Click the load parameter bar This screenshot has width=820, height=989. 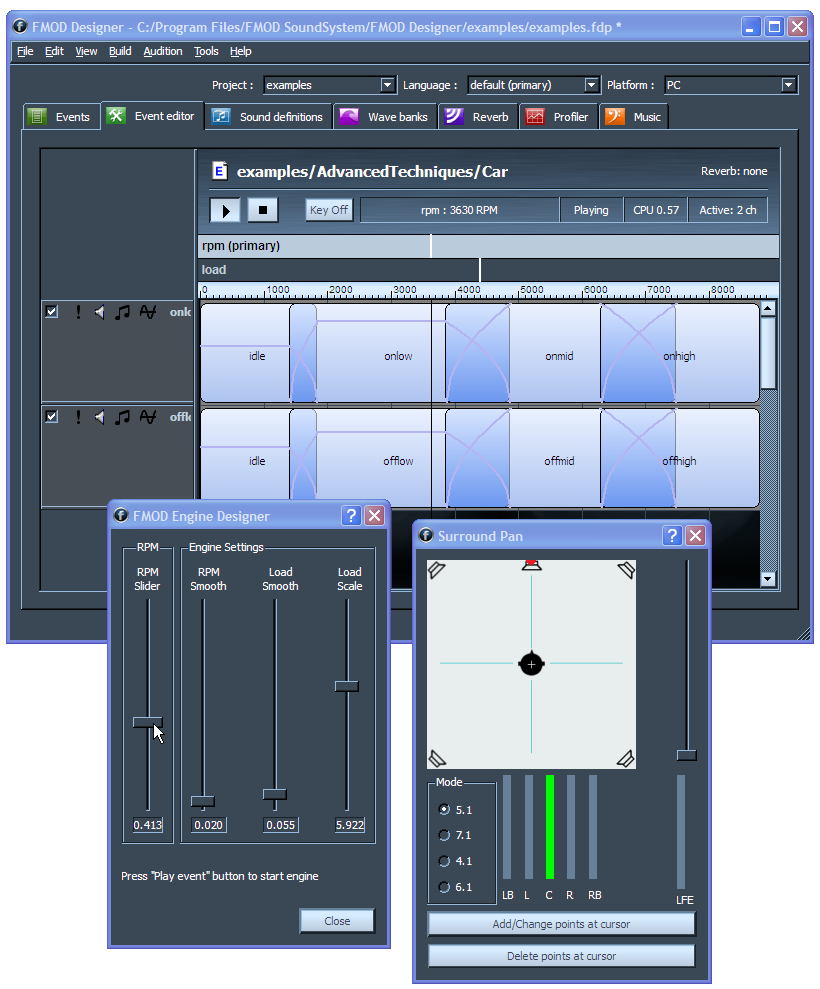pyautogui.click(x=488, y=270)
